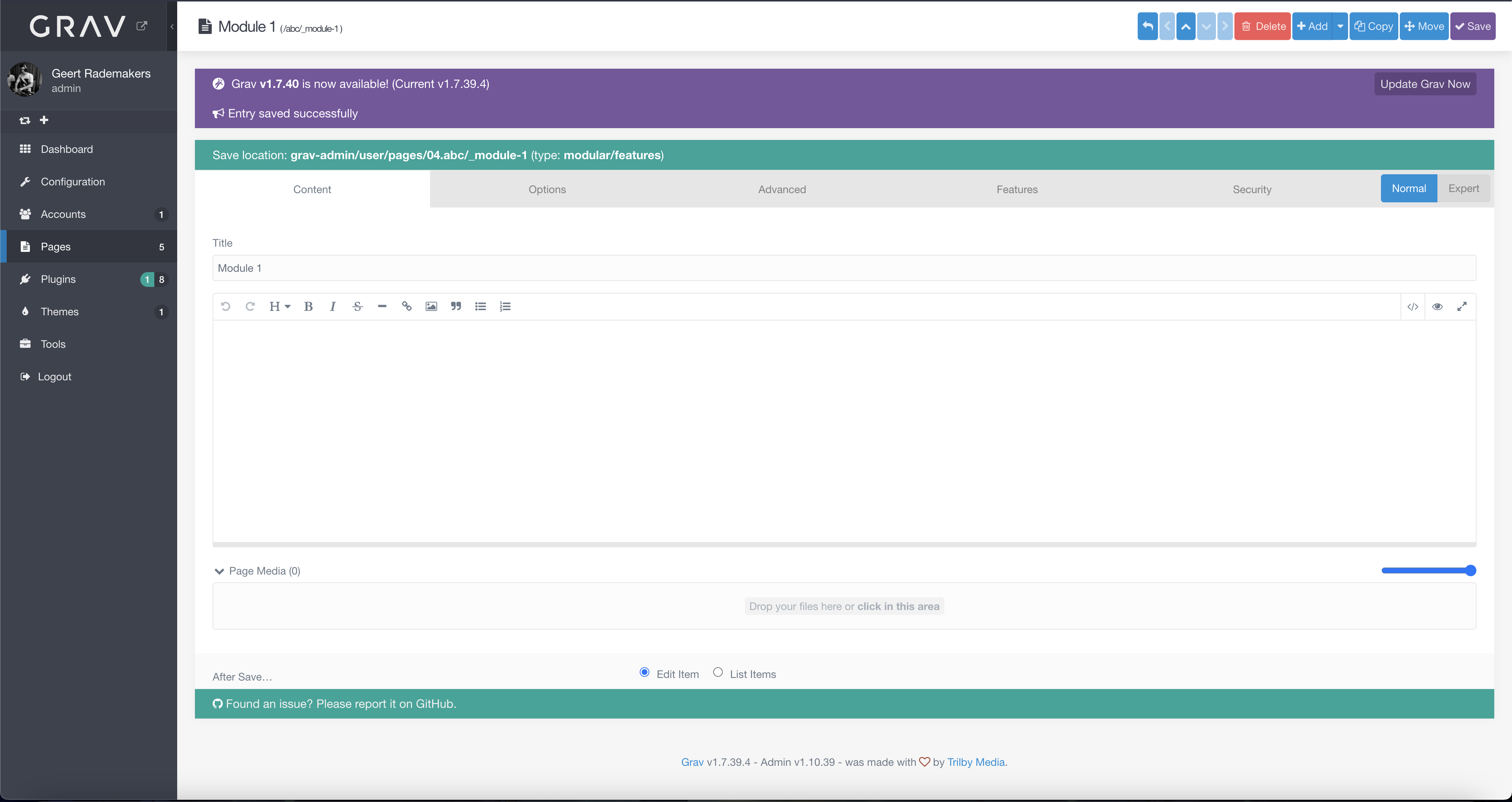Switch to Expert editing mode

(x=1463, y=188)
